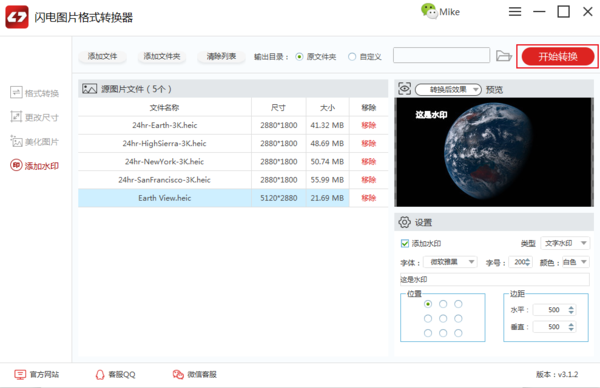Viewport: 600px width, 388px height.
Task: Click the official website monitor icon
Action: 20,374
